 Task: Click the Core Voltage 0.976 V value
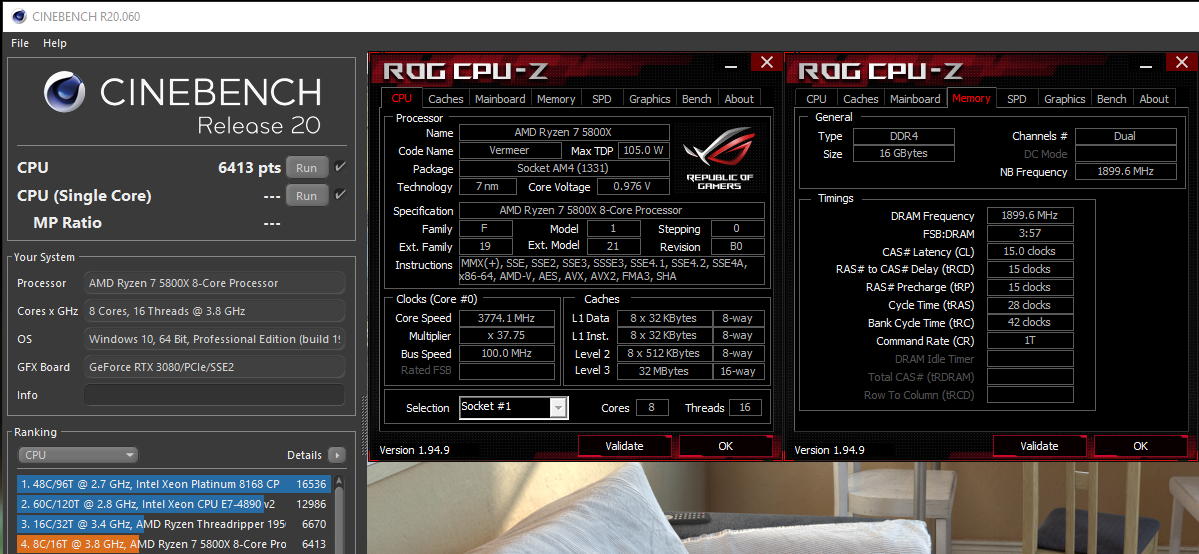coord(633,187)
